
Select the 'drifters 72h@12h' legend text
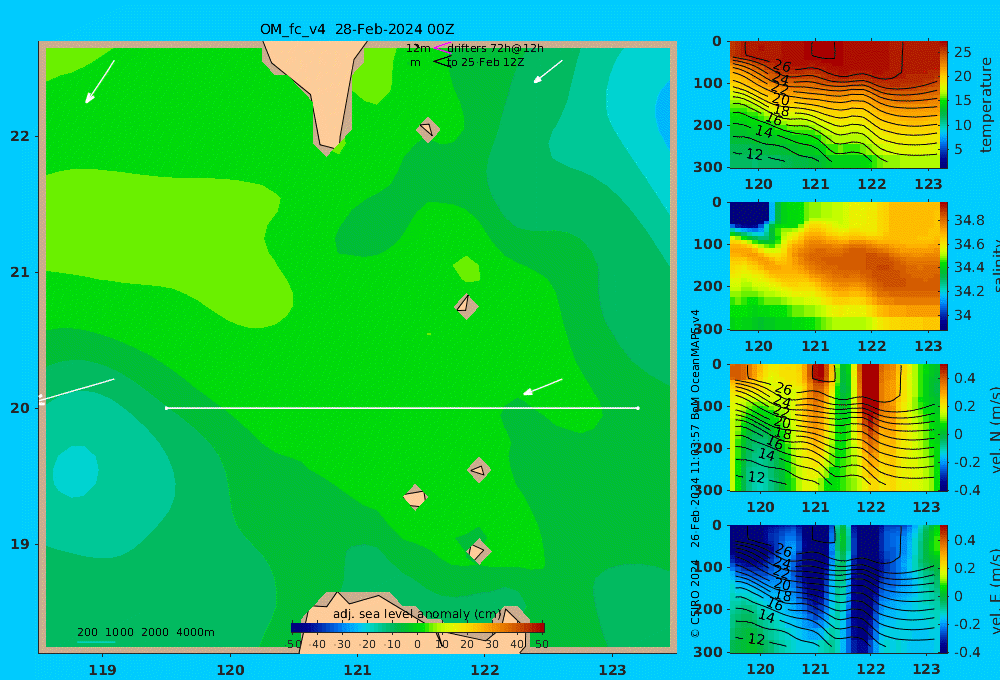[x=496, y=48]
